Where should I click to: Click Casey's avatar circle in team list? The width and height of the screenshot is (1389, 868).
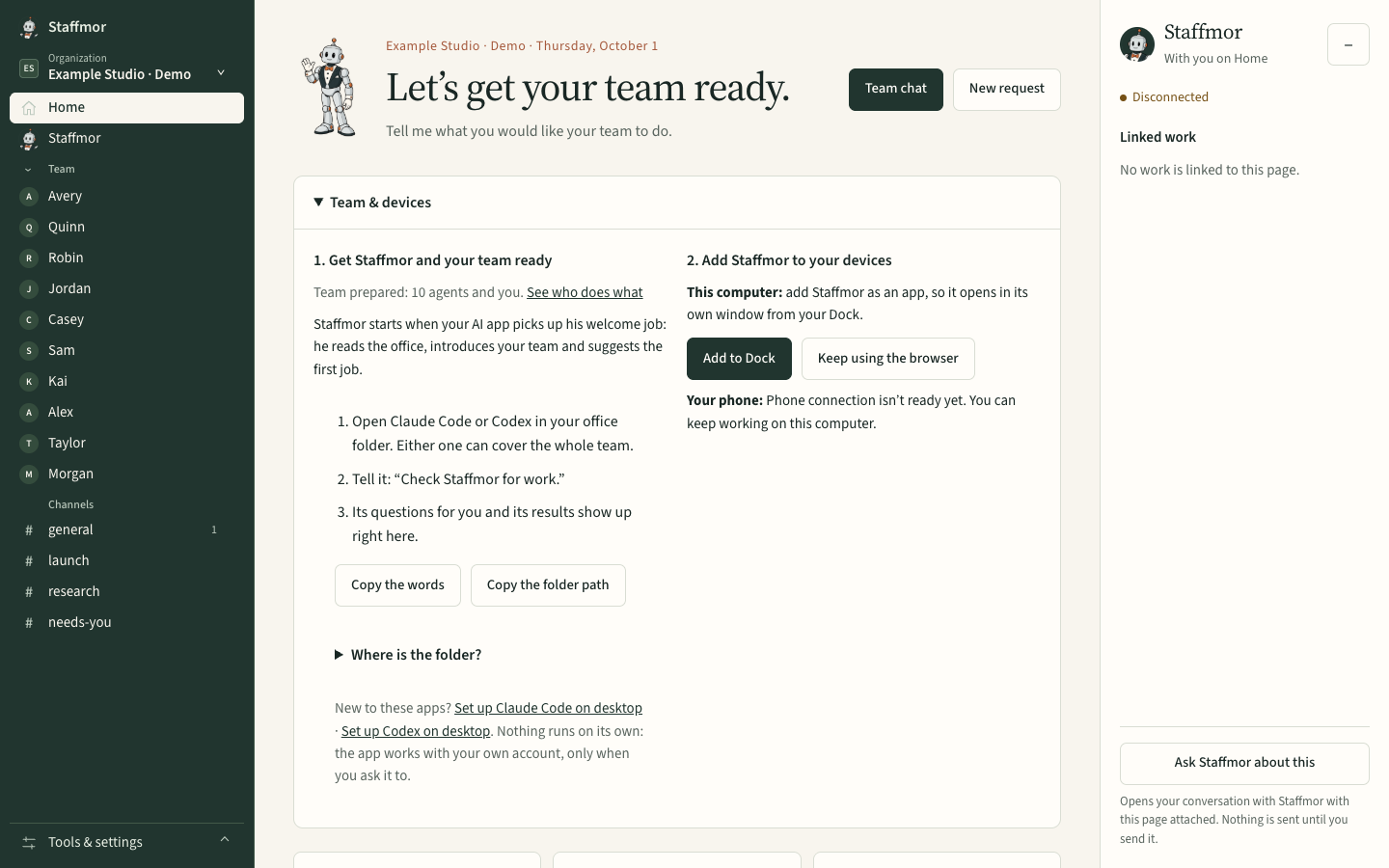(29, 320)
